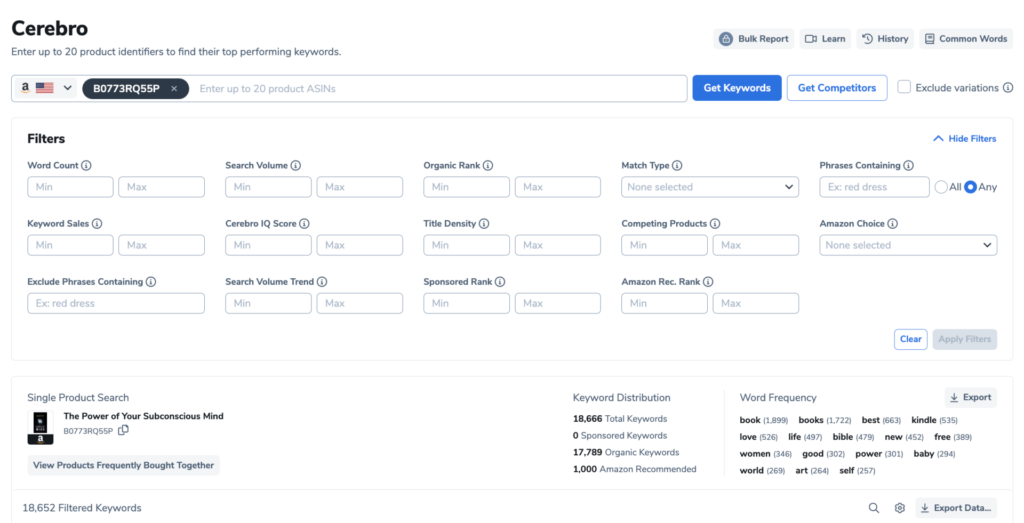Image resolution: width=1024 pixels, height=523 pixels.
Task: Click the copy ASIN icon beside B0773RQ55P
Action: tap(123, 431)
